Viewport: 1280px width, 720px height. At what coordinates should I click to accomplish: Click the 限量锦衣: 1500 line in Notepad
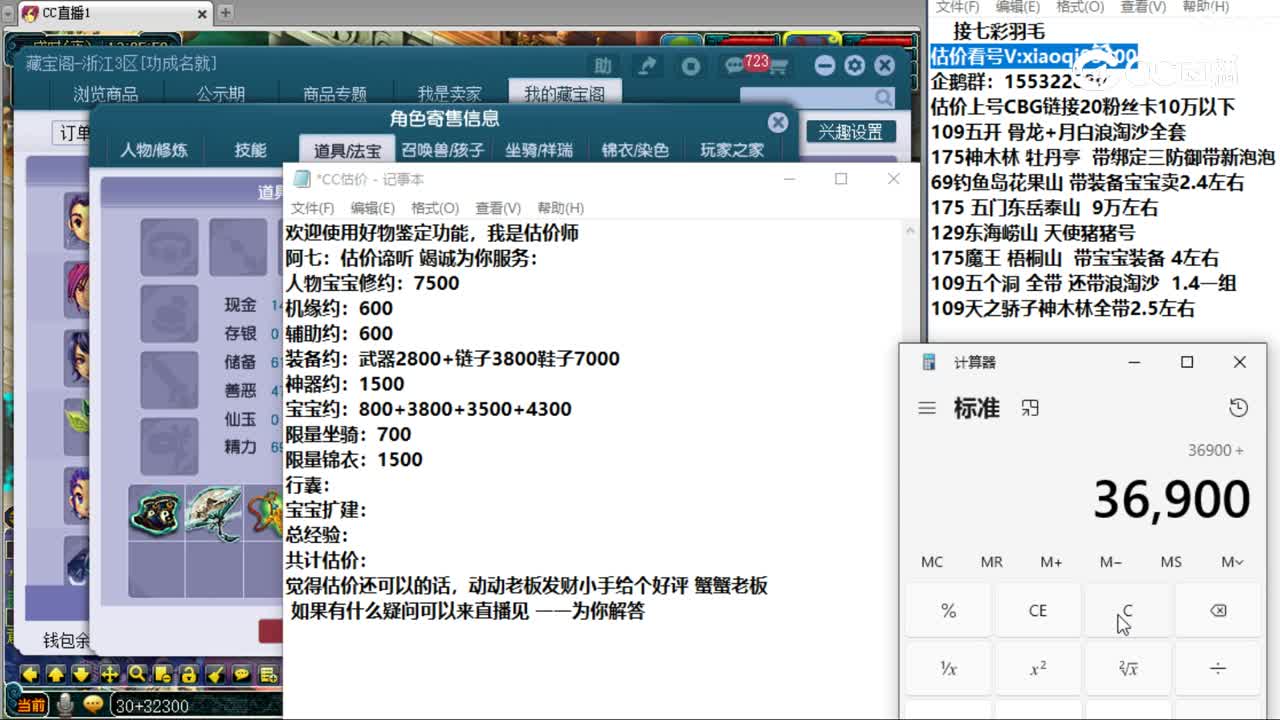pos(354,459)
